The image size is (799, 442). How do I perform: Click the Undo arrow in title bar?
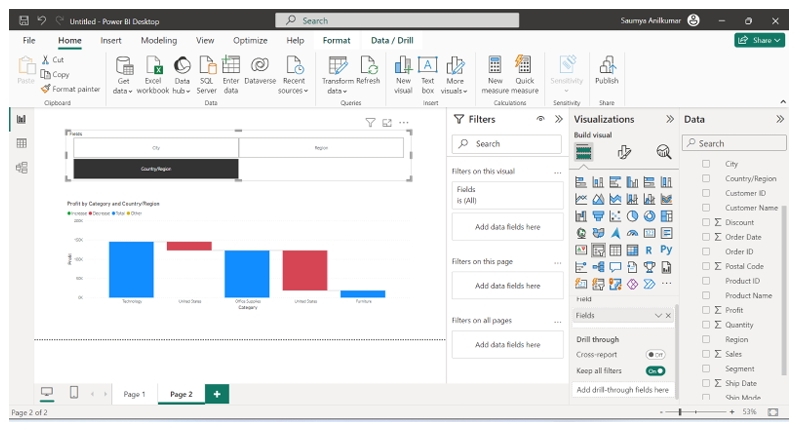pyautogui.click(x=41, y=20)
